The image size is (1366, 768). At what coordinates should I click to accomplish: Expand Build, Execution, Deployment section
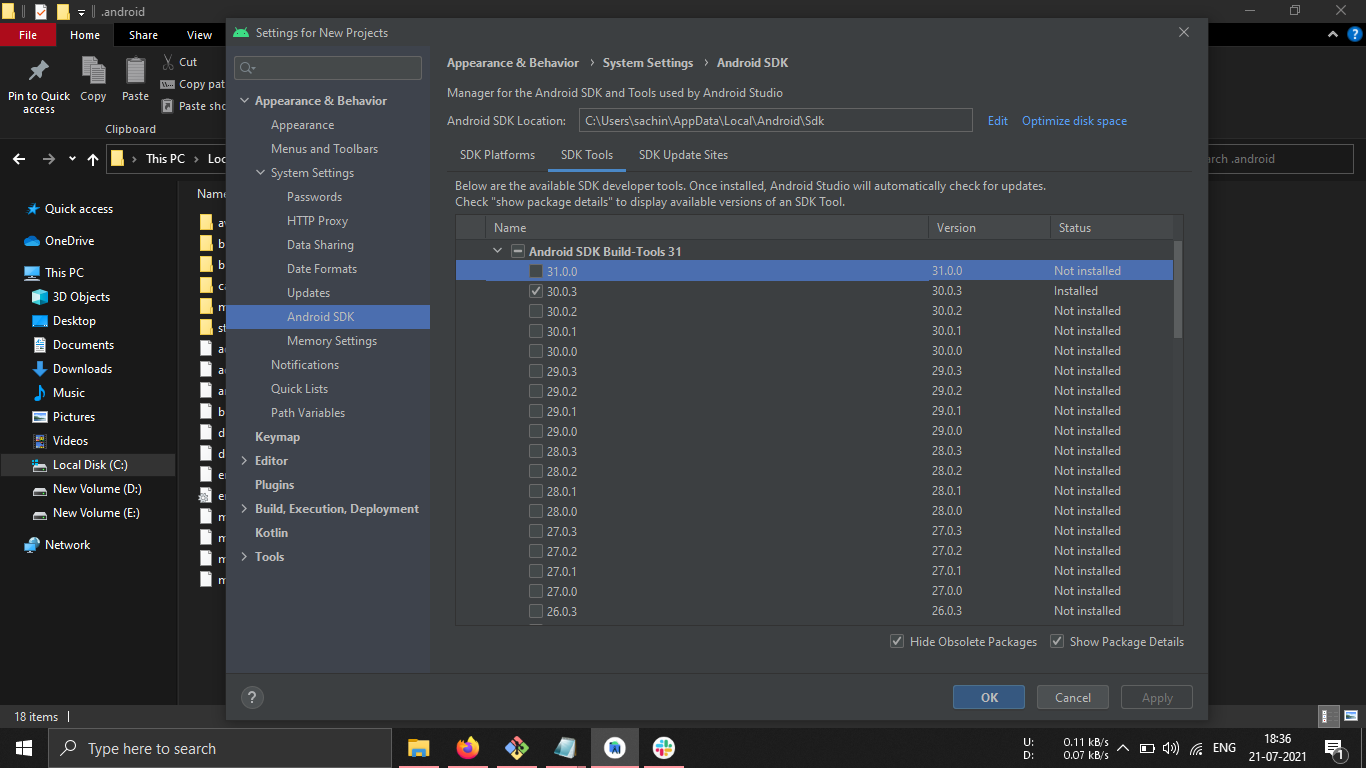tap(245, 509)
